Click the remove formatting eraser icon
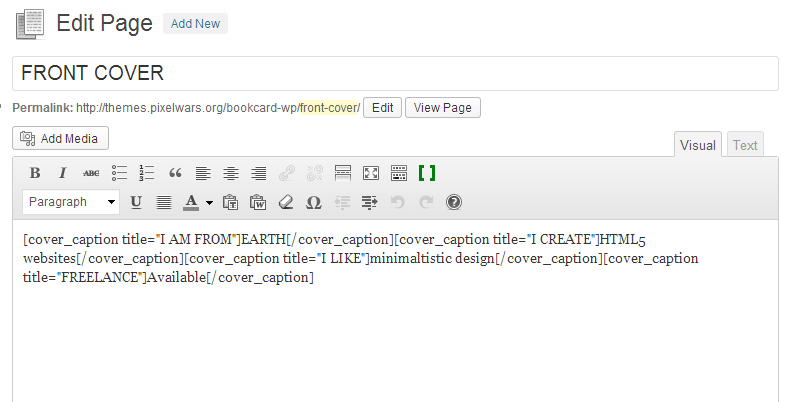 click(x=285, y=202)
